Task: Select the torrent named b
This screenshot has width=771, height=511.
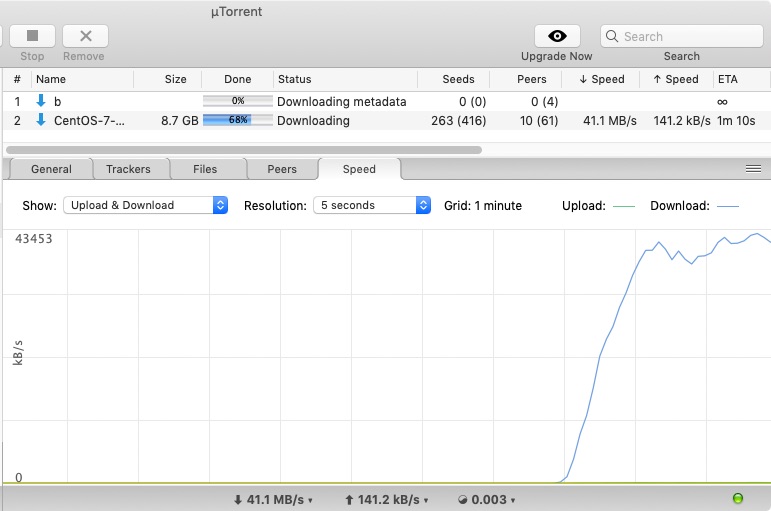Action: click(x=58, y=102)
